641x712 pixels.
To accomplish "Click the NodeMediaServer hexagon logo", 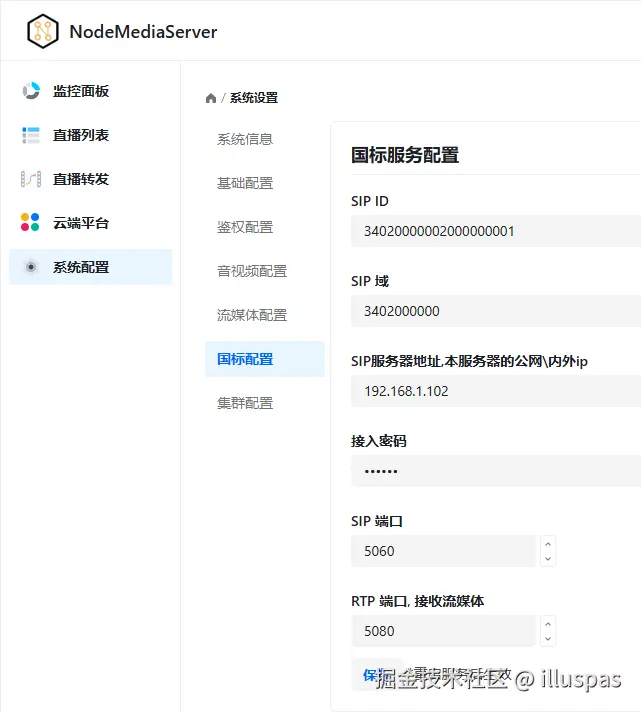I will (43, 31).
